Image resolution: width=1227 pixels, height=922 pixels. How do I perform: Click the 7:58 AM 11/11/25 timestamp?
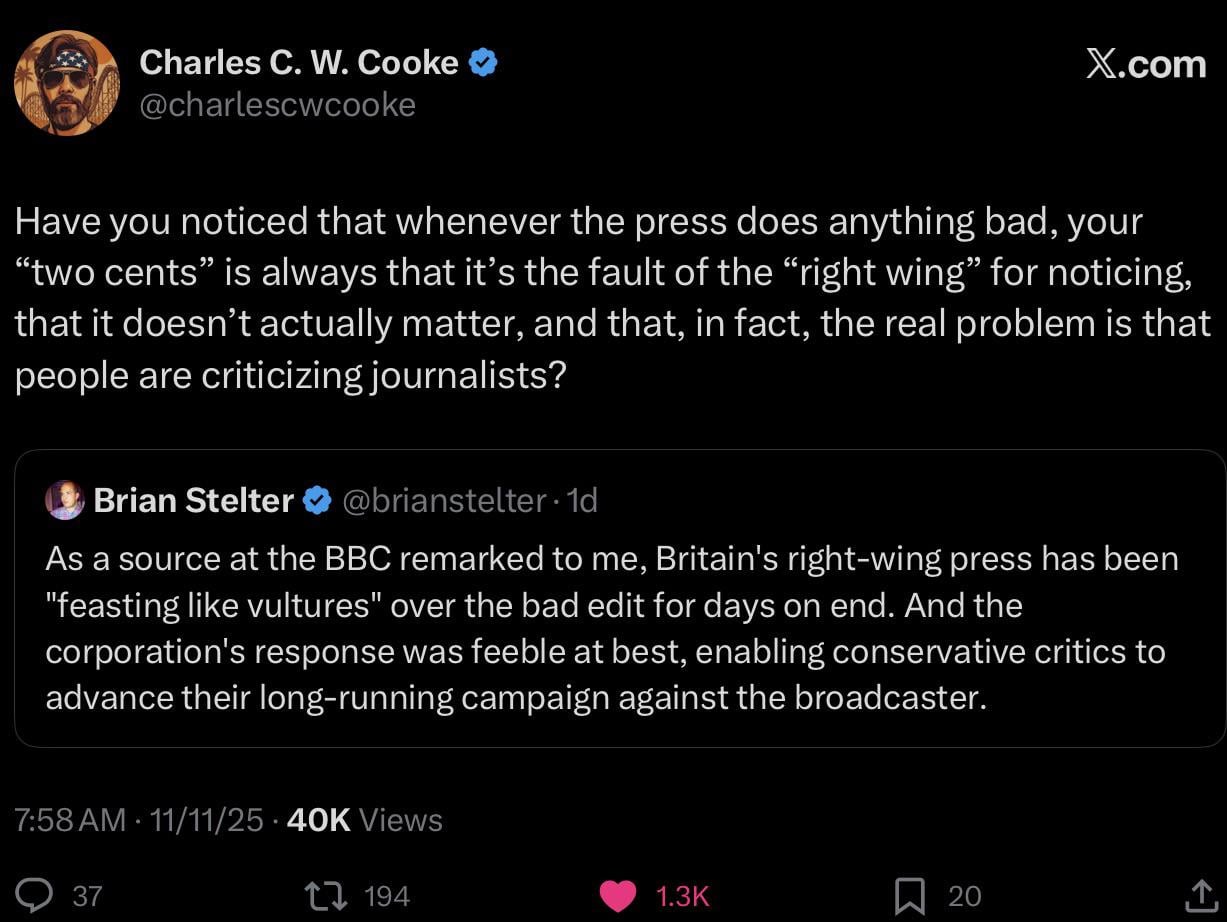pyautogui.click(x=140, y=820)
